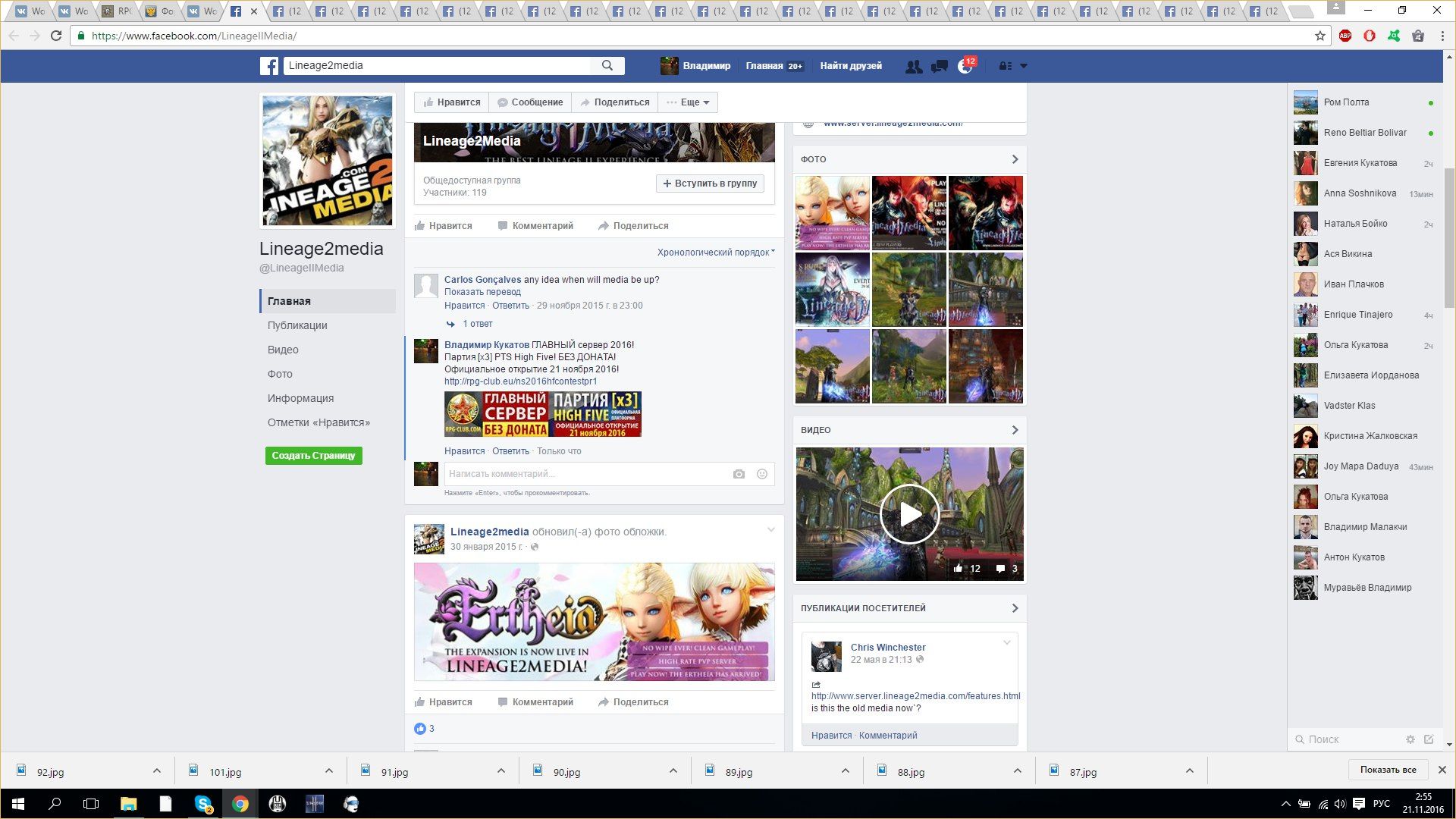Click the Opera-style red extension icon
Screen dimensions: 1456x819
point(1370,36)
